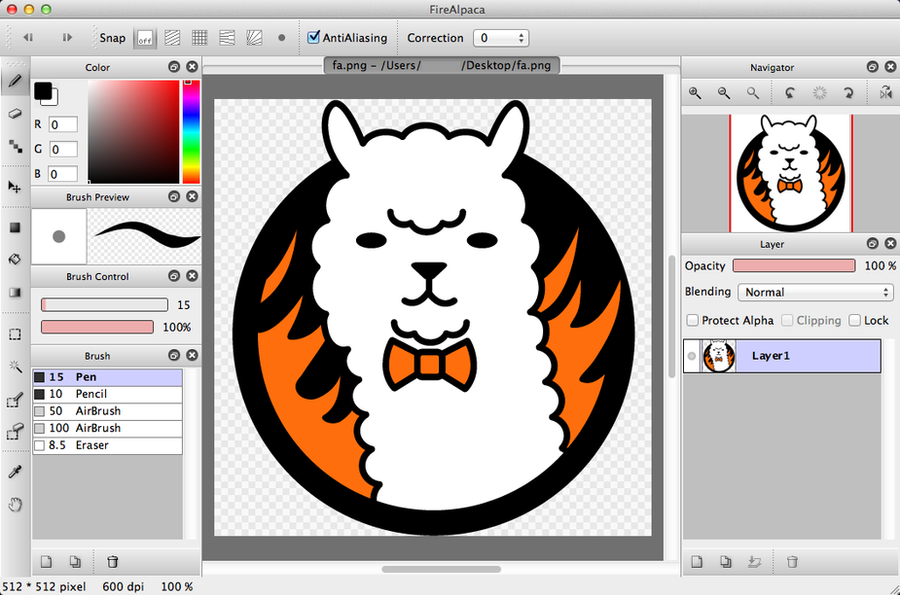Image resolution: width=900 pixels, height=595 pixels.
Task: Reset canvas rotation in Navigator
Action: point(820,93)
